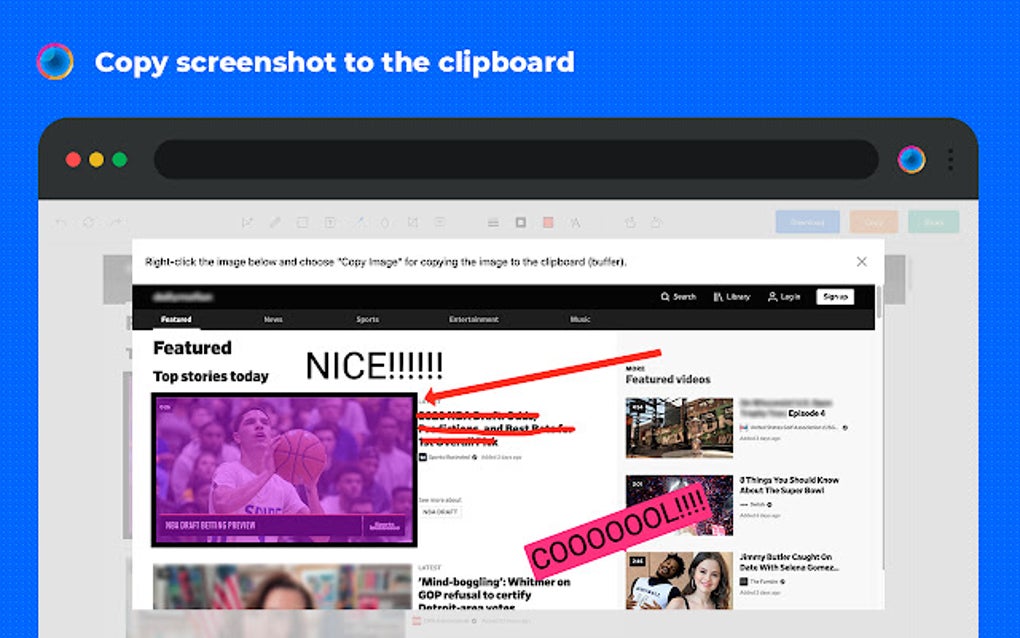Open the line thickness selector
This screenshot has height=638, width=1020.
pyautogui.click(x=494, y=222)
